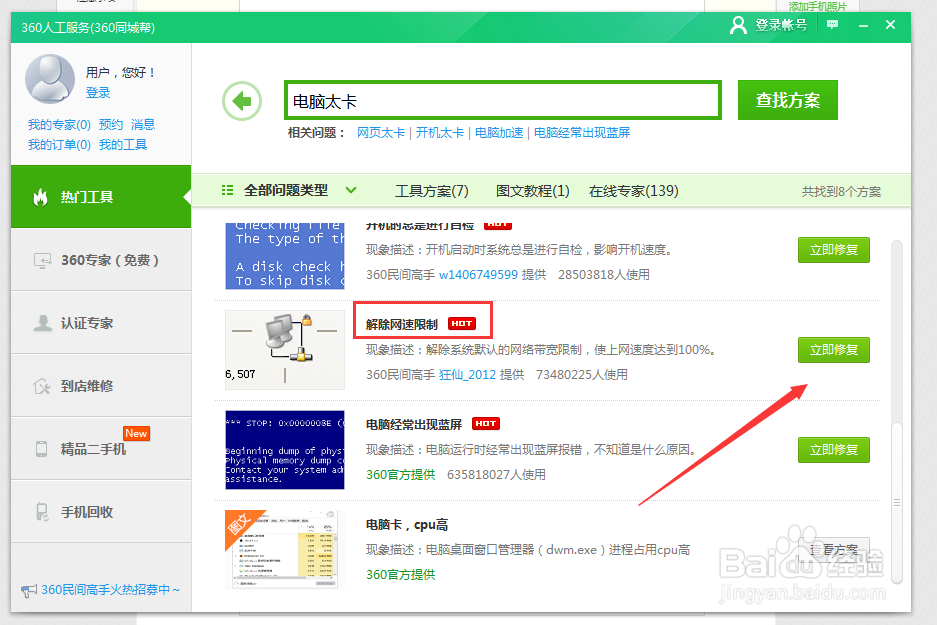Open 认证专家 sidebar section

pyautogui.click(x=101, y=323)
